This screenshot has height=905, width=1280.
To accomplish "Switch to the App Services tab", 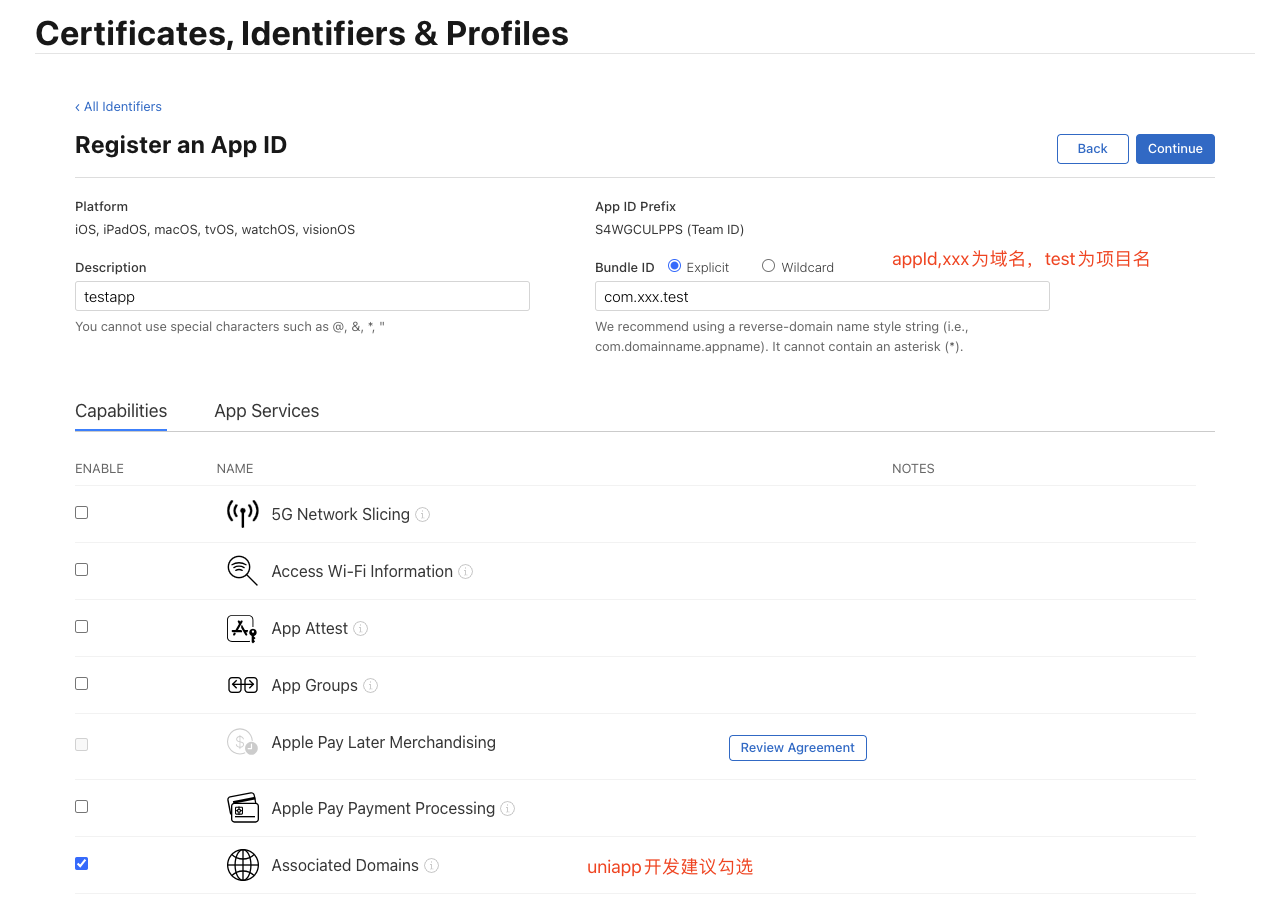I will click(x=267, y=411).
